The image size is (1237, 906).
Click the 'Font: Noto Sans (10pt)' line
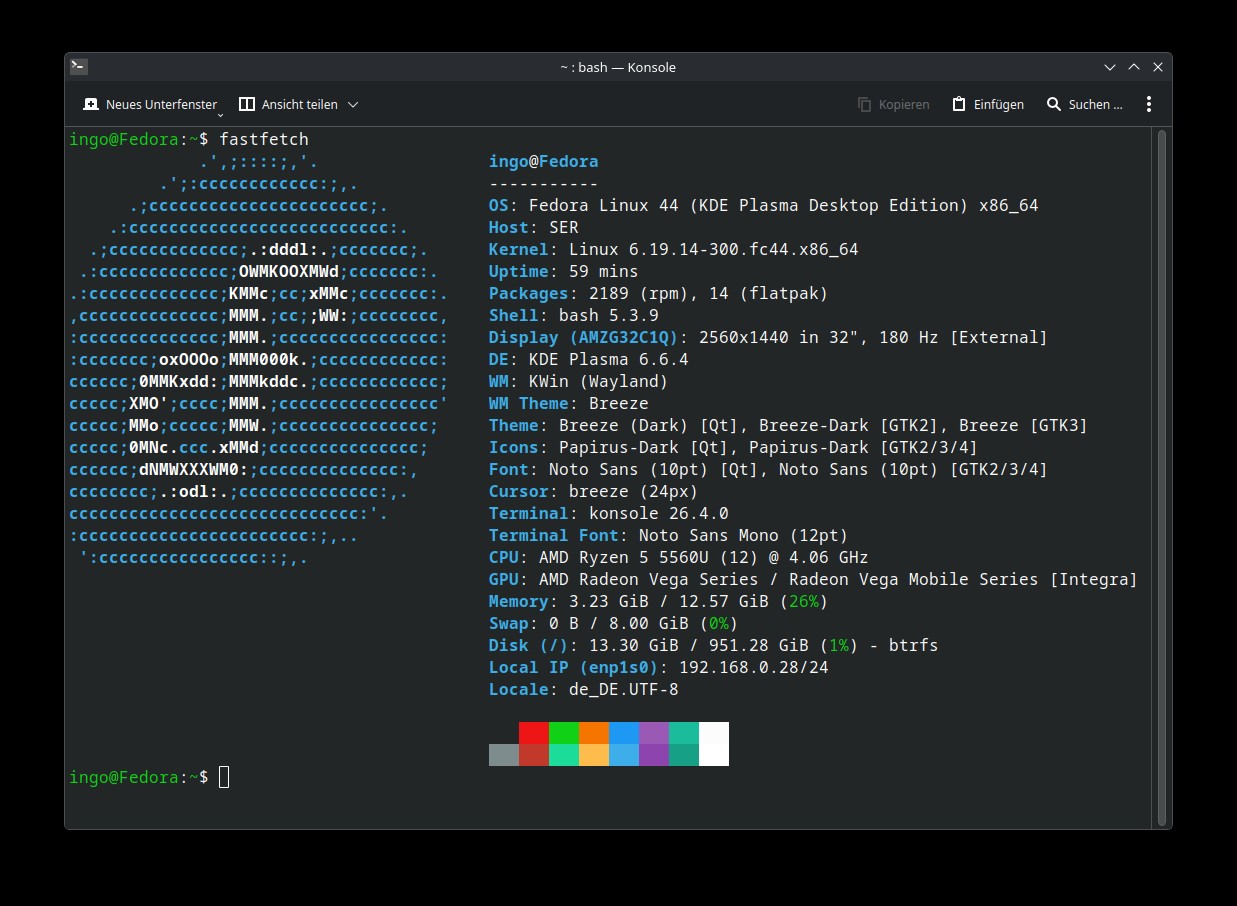[x=769, y=469]
